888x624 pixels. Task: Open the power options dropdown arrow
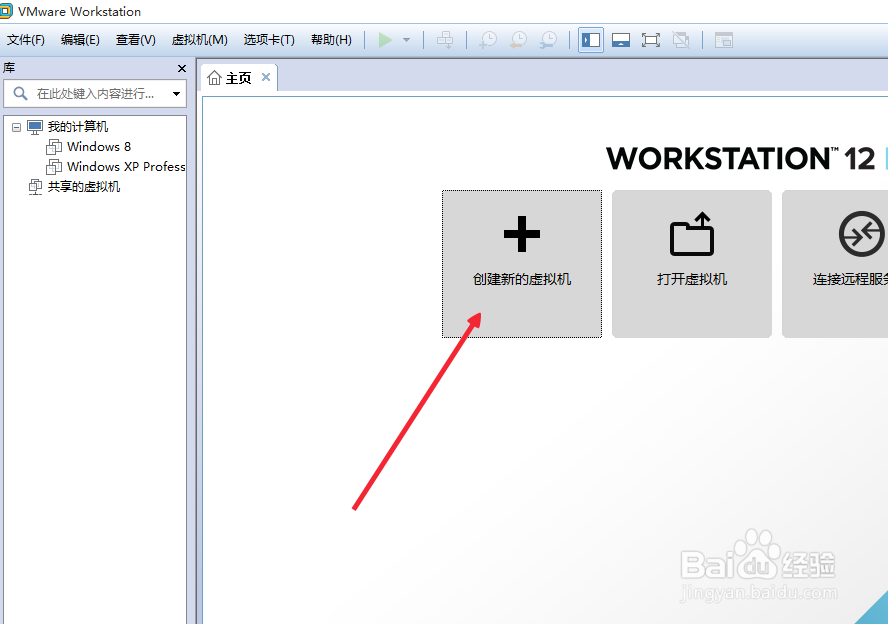pyautogui.click(x=406, y=40)
